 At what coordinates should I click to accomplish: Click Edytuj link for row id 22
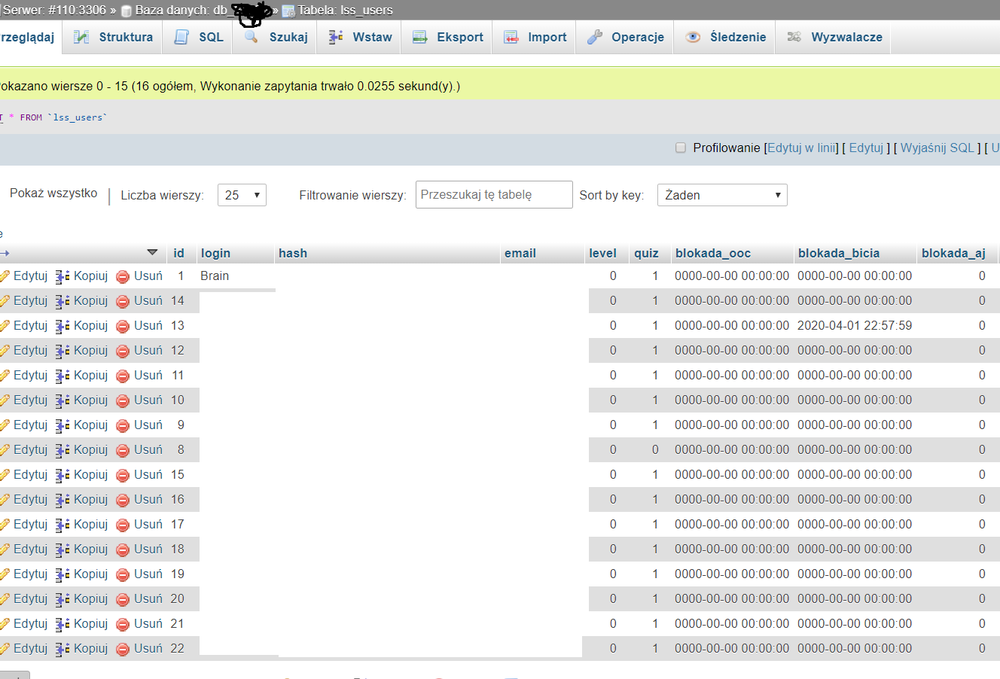[30, 648]
